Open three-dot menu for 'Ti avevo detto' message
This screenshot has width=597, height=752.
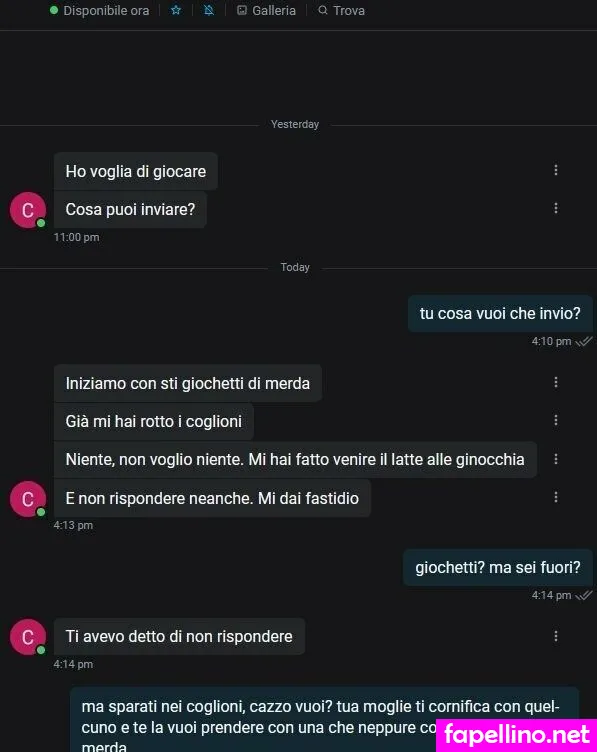coord(556,636)
